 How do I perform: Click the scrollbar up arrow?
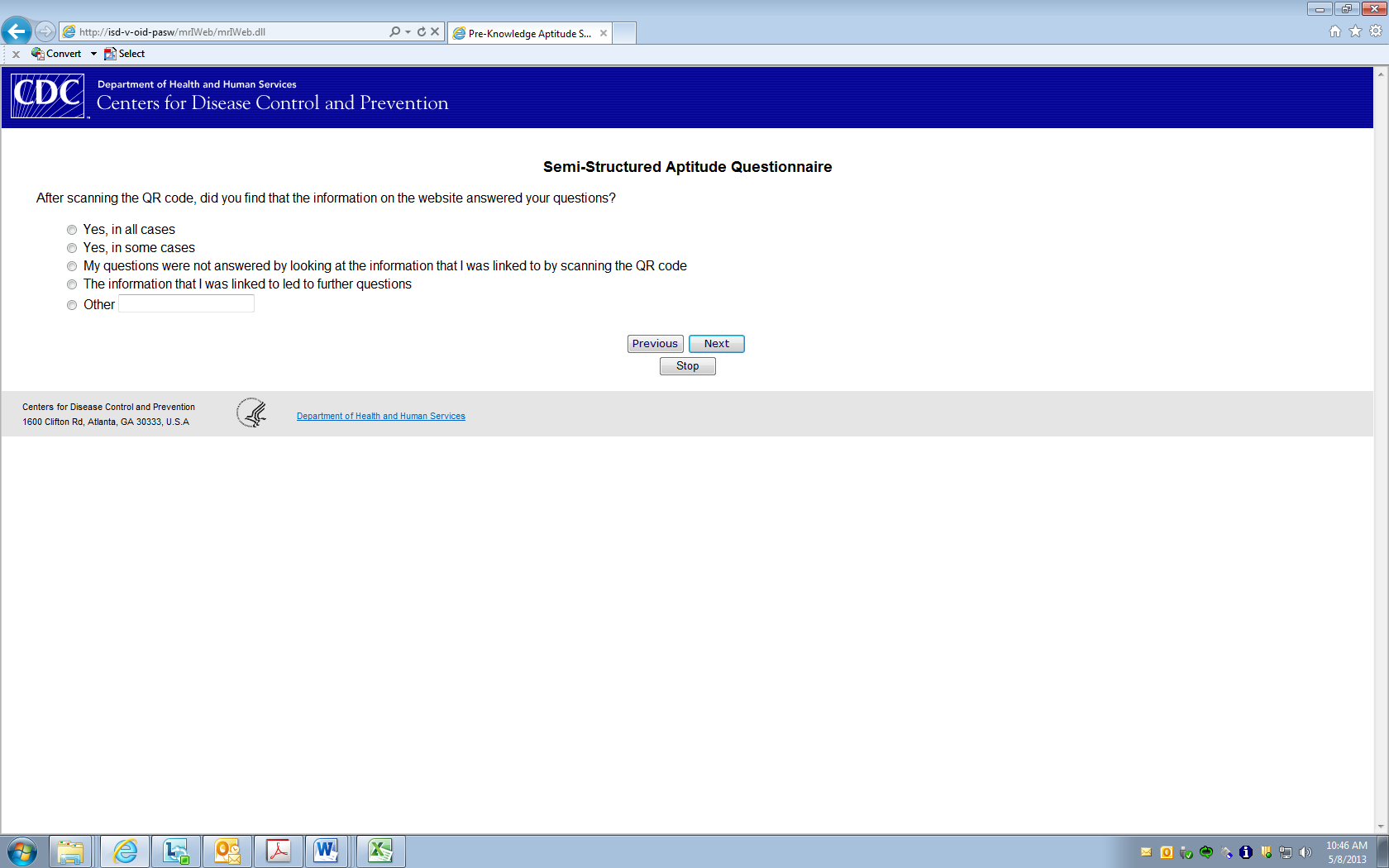click(x=1381, y=74)
